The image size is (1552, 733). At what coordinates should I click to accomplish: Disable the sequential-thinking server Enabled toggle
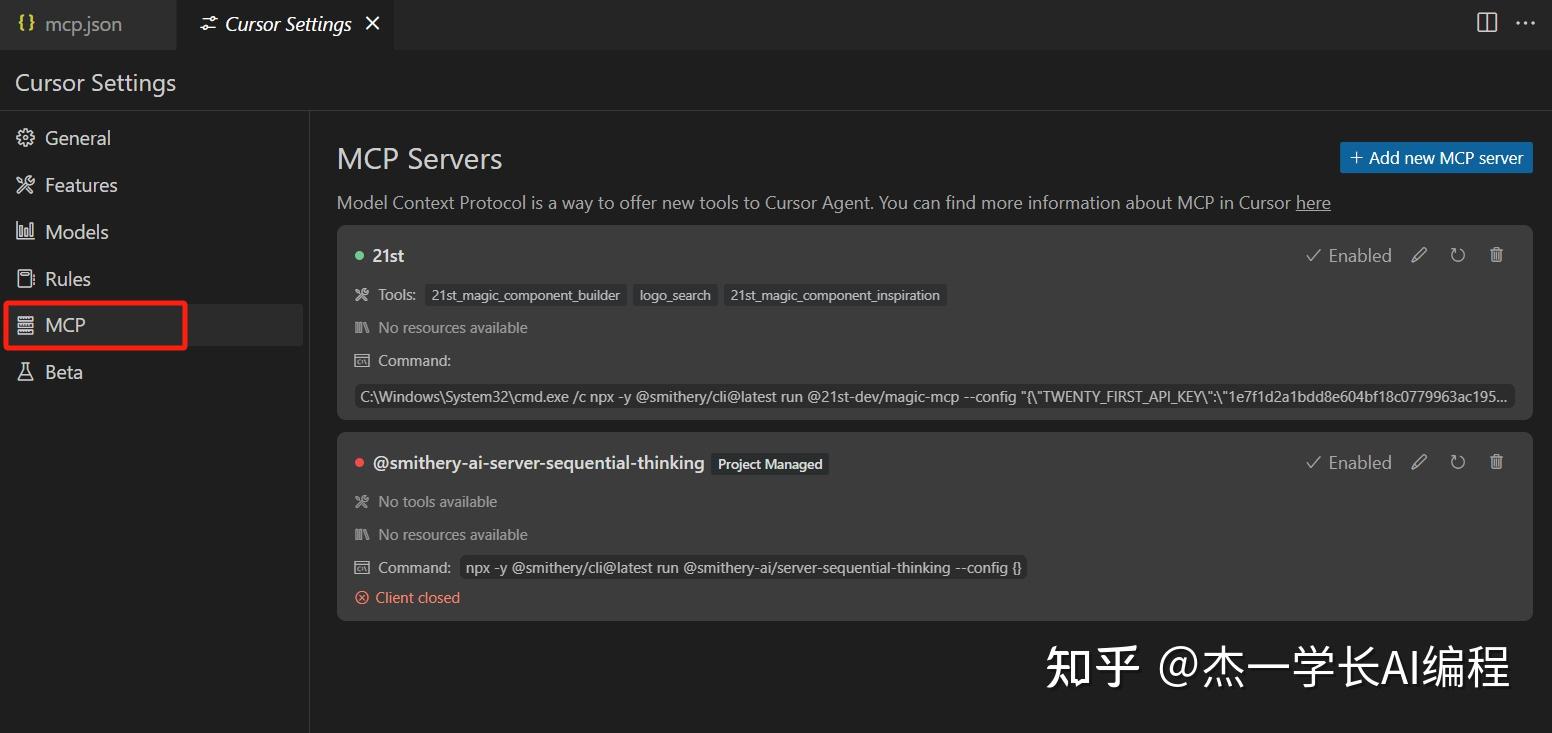pyautogui.click(x=1349, y=462)
